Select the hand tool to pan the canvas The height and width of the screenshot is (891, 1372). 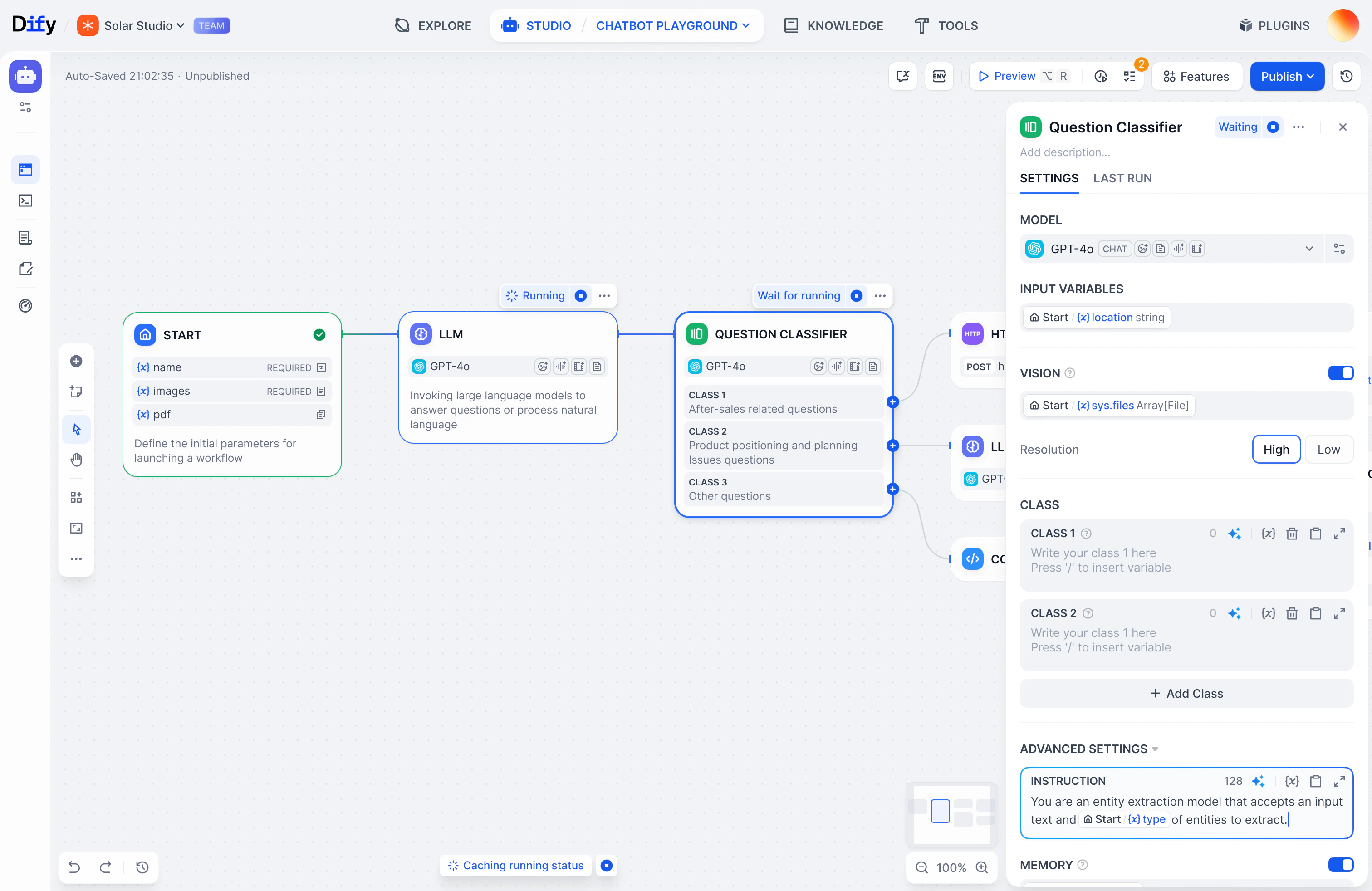tap(76, 459)
